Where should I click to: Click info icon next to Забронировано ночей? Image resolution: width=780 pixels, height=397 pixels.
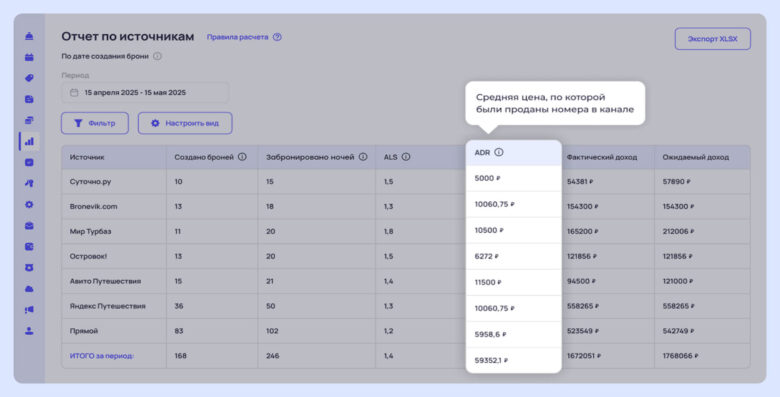point(363,157)
